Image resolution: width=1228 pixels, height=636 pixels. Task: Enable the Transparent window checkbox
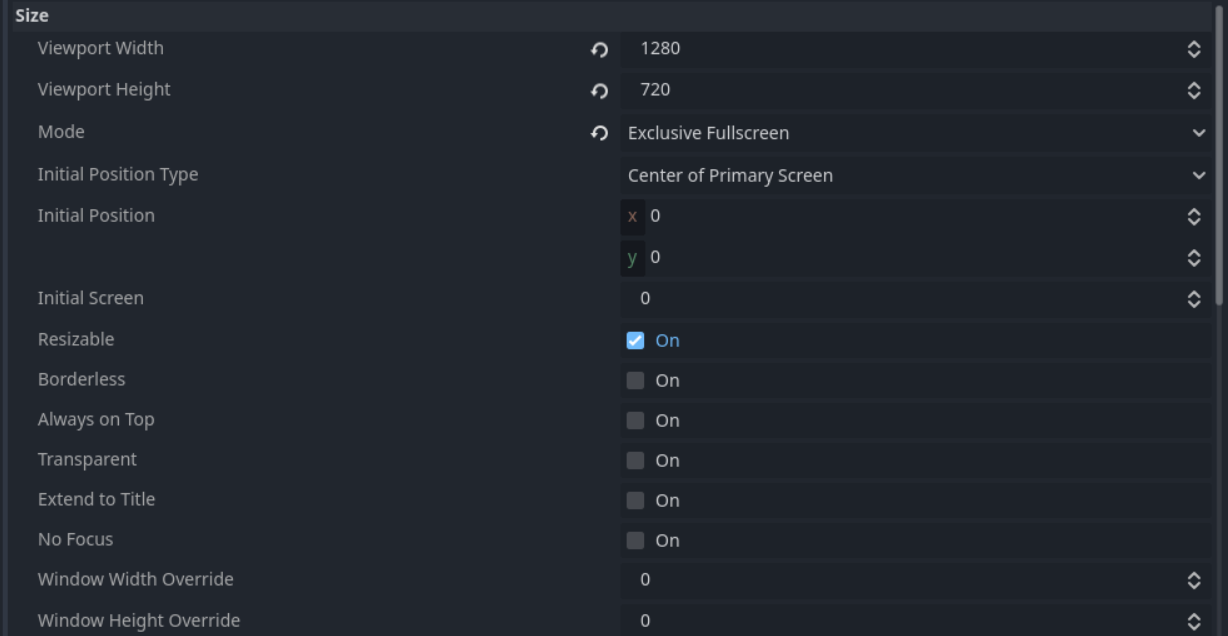(x=635, y=460)
